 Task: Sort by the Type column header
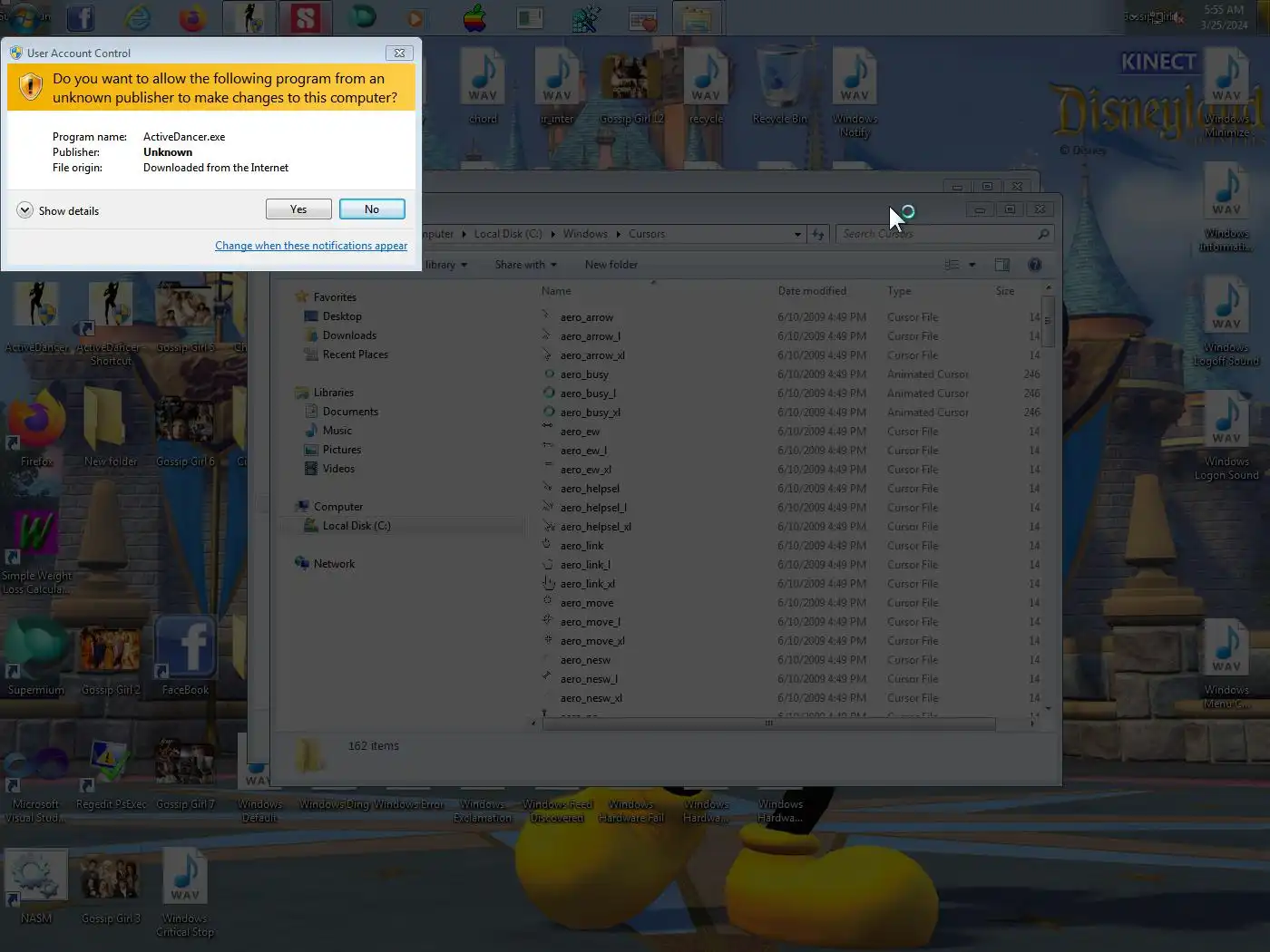click(x=899, y=291)
